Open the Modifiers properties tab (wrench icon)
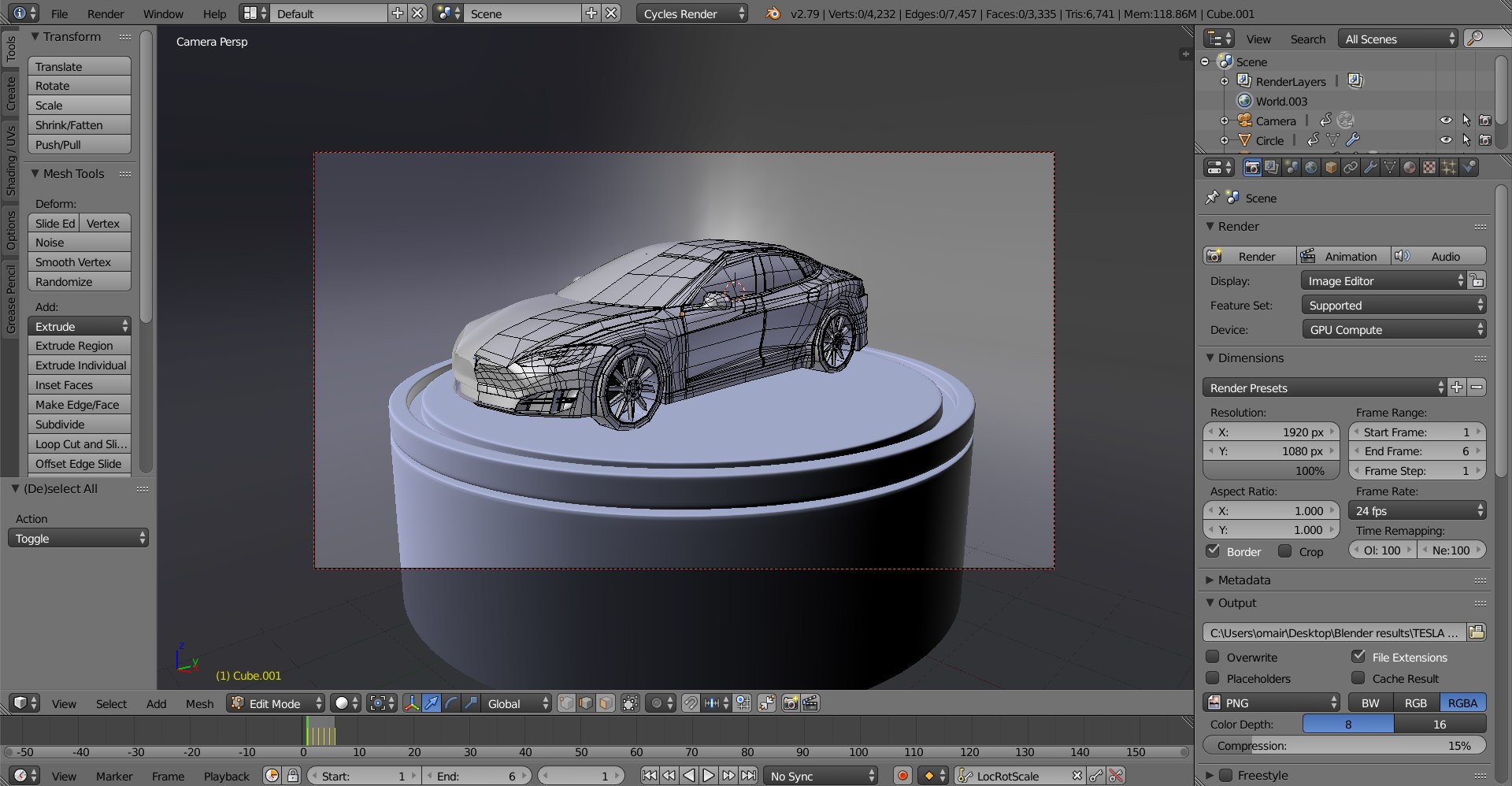This screenshot has height=786, width=1512. (x=1370, y=167)
